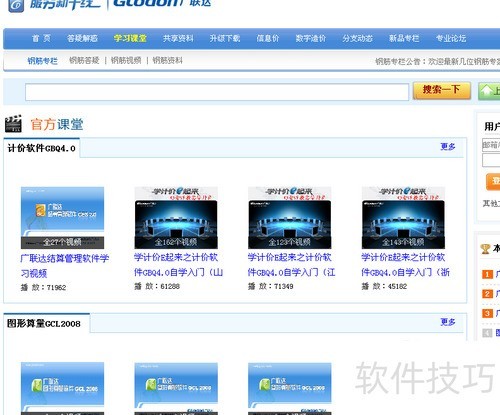The height and width of the screenshot is (415, 500).
Task: Focus the main search input box
Action: point(217,92)
